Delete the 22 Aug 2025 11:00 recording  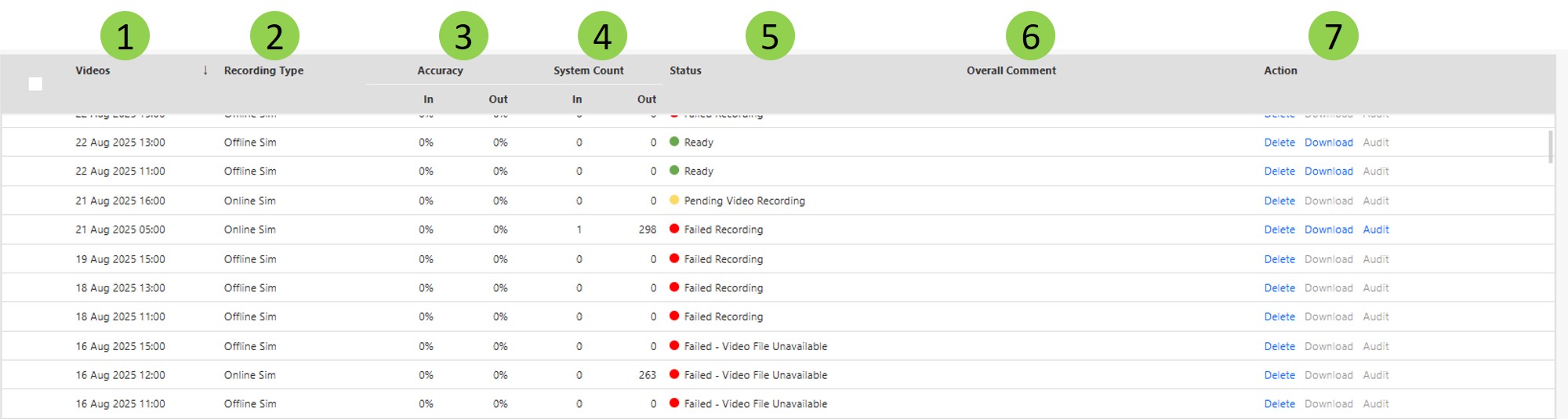click(x=1279, y=172)
